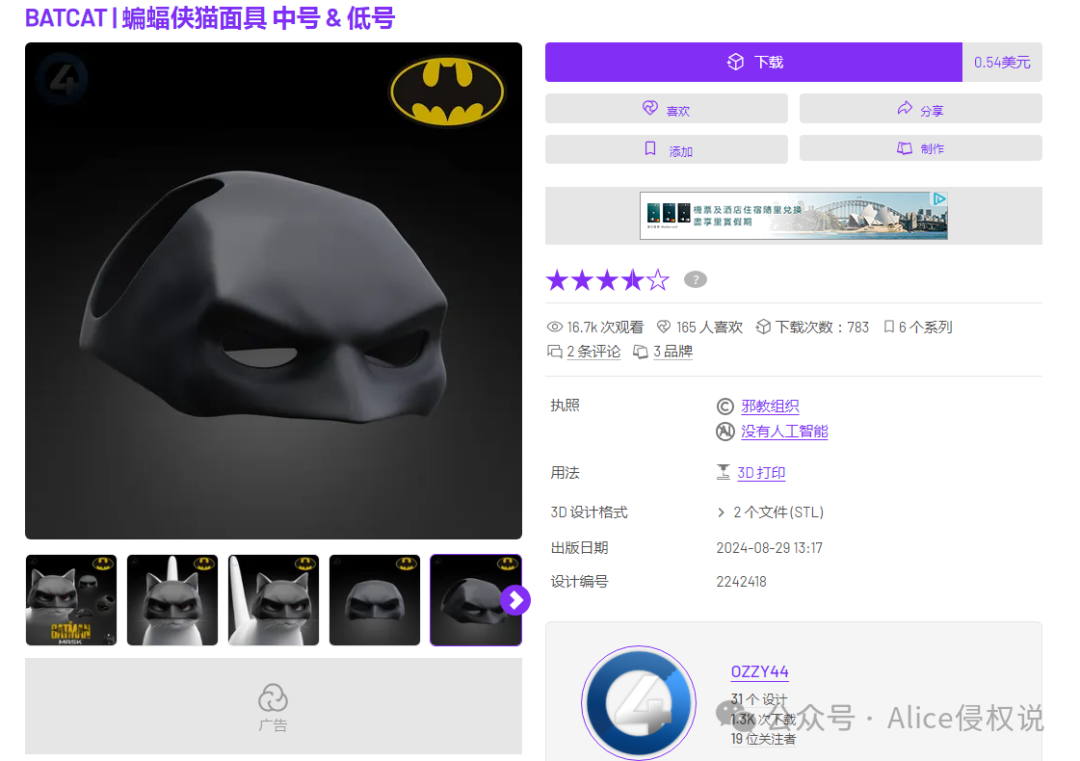The height and width of the screenshot is (761, 1080).
Task: Click the main mask preview image
Action: [273, 291]
